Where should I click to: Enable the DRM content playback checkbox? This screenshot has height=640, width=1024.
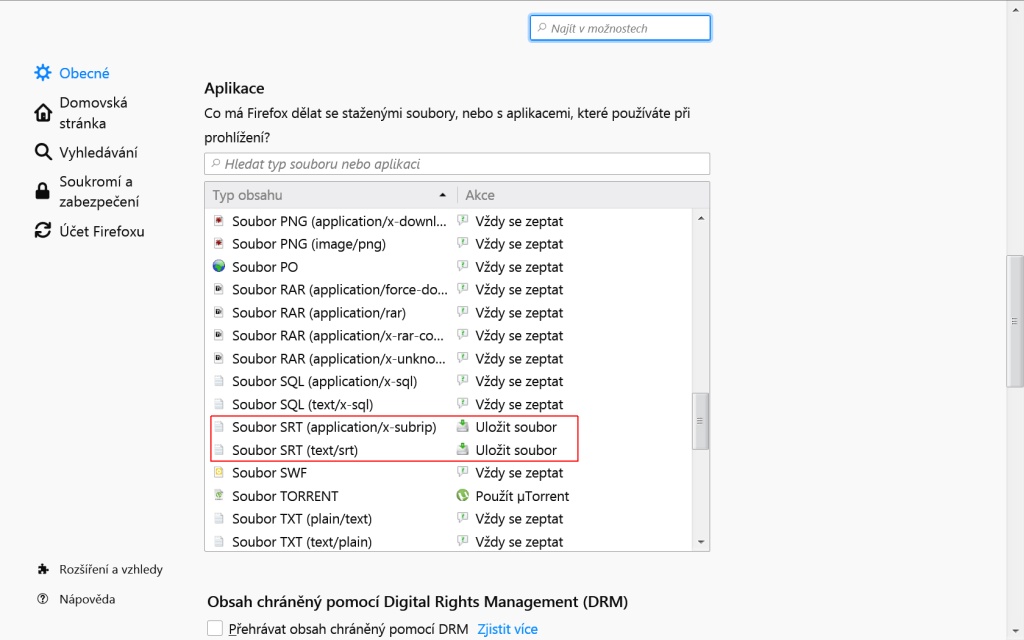click(215, 629)
